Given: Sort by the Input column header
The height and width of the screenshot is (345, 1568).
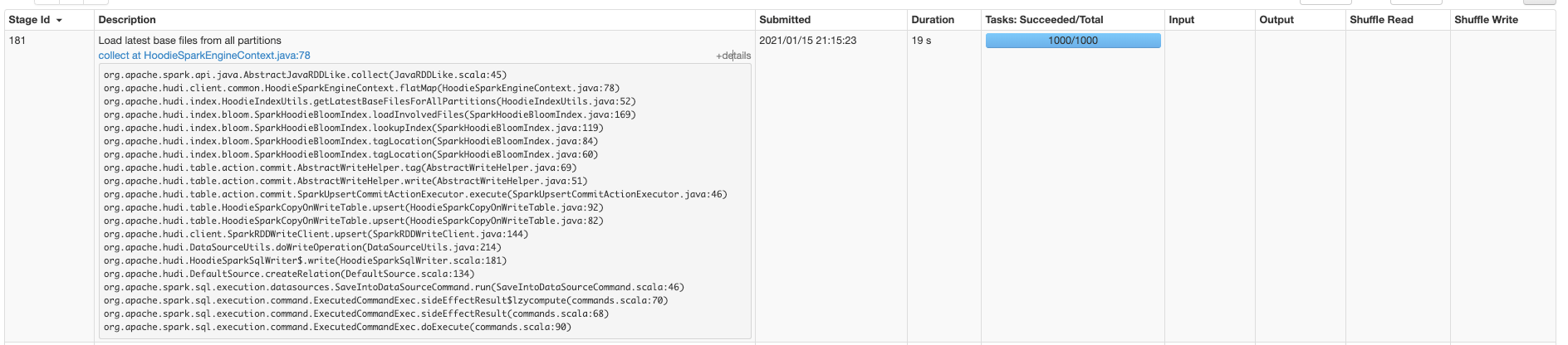Looking at the screenshot, I should (x=1181, y=20).
